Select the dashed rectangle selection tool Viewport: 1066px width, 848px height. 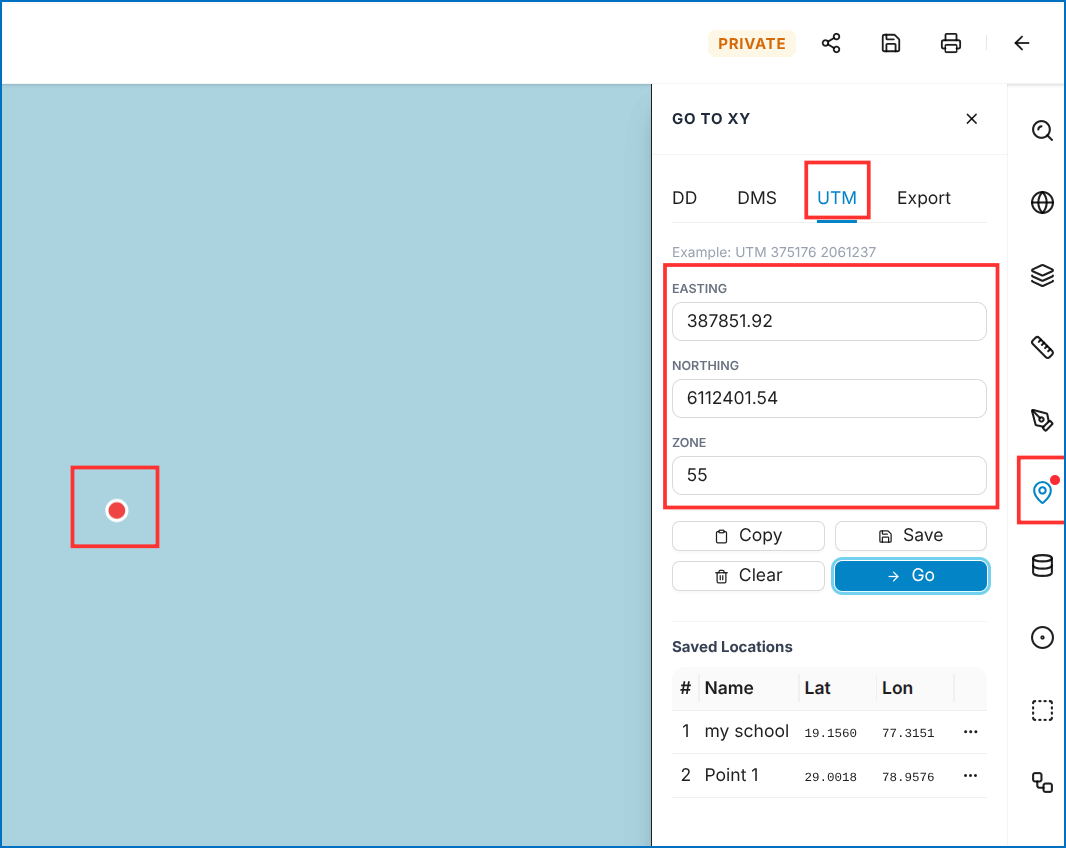pos(1042,710)
